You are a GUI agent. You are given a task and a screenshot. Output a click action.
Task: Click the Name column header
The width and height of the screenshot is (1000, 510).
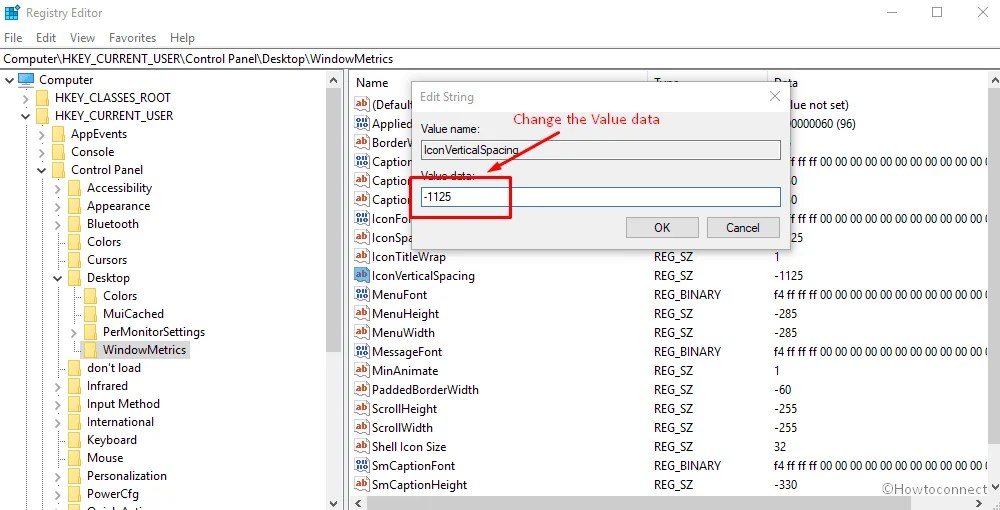coord(372,83)
